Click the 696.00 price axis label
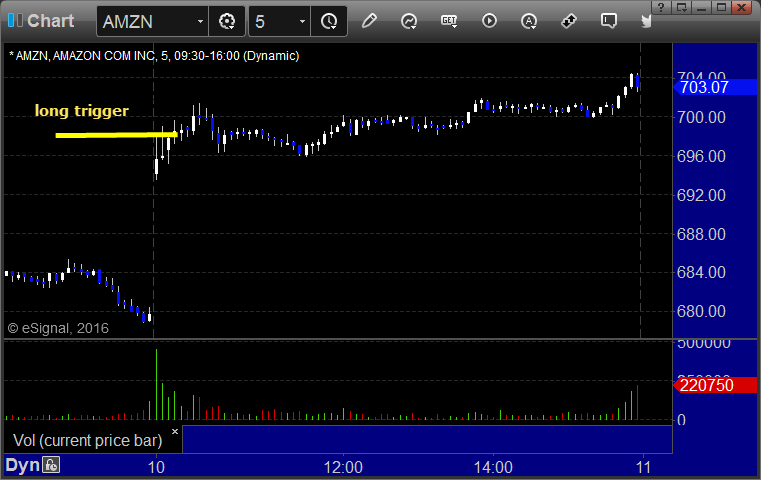The image size is (761, 480). (701, 156)
